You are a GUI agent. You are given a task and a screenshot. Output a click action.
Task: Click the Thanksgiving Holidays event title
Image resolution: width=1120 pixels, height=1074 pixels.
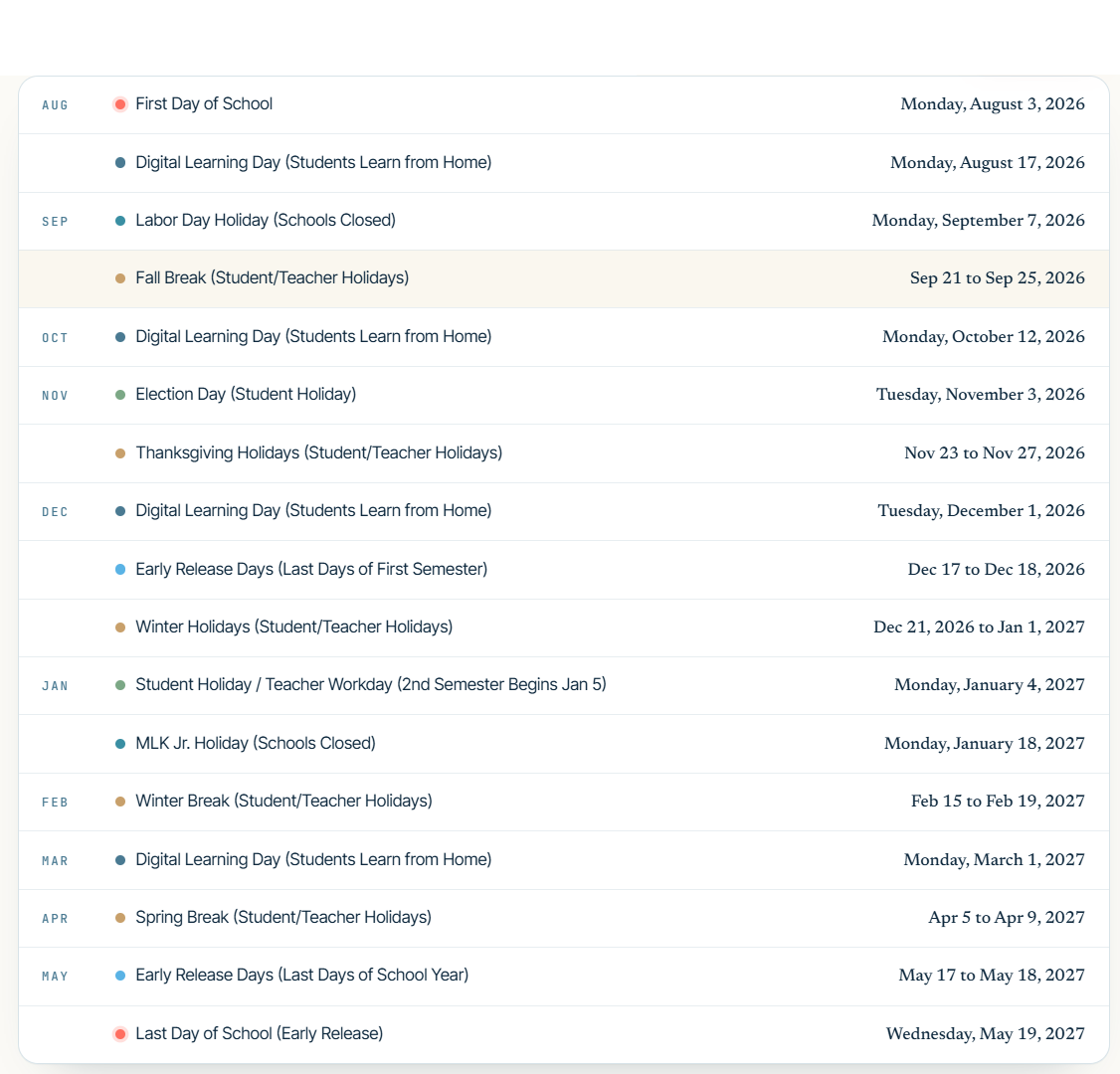(x=319, y=453)
